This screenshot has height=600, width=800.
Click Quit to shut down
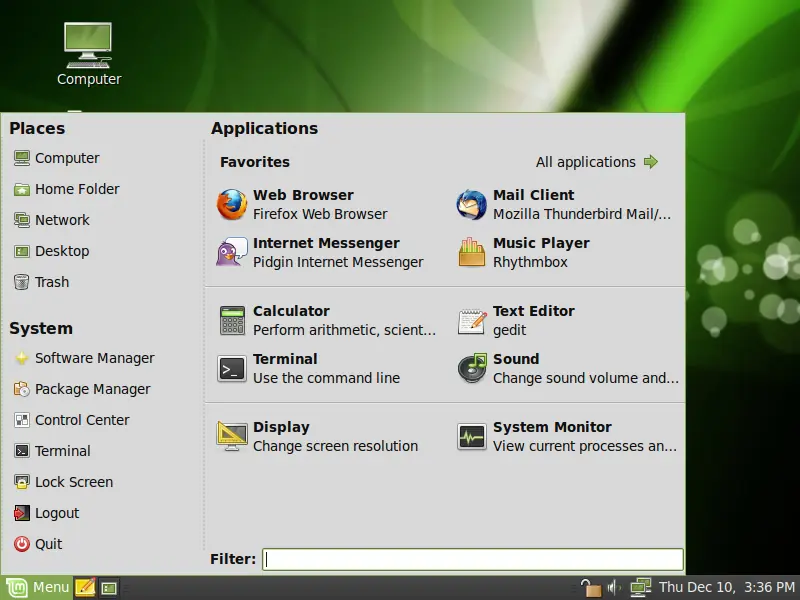coord(48,544)
